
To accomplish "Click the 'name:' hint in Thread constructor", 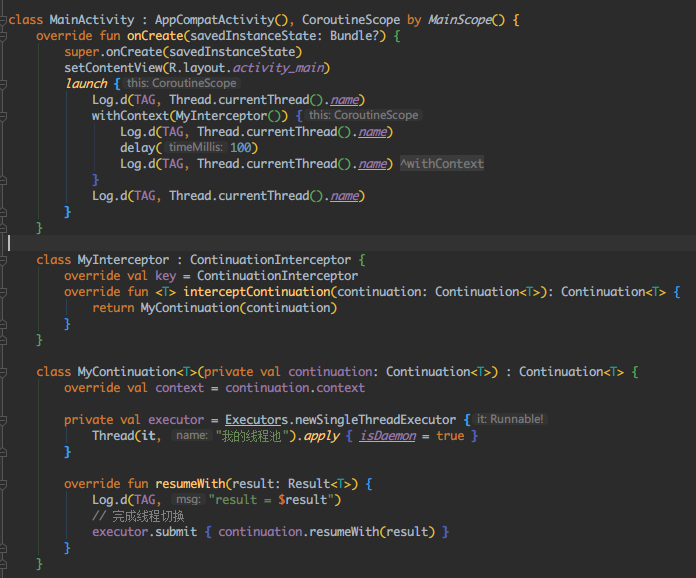I will (x=192, y=435).
